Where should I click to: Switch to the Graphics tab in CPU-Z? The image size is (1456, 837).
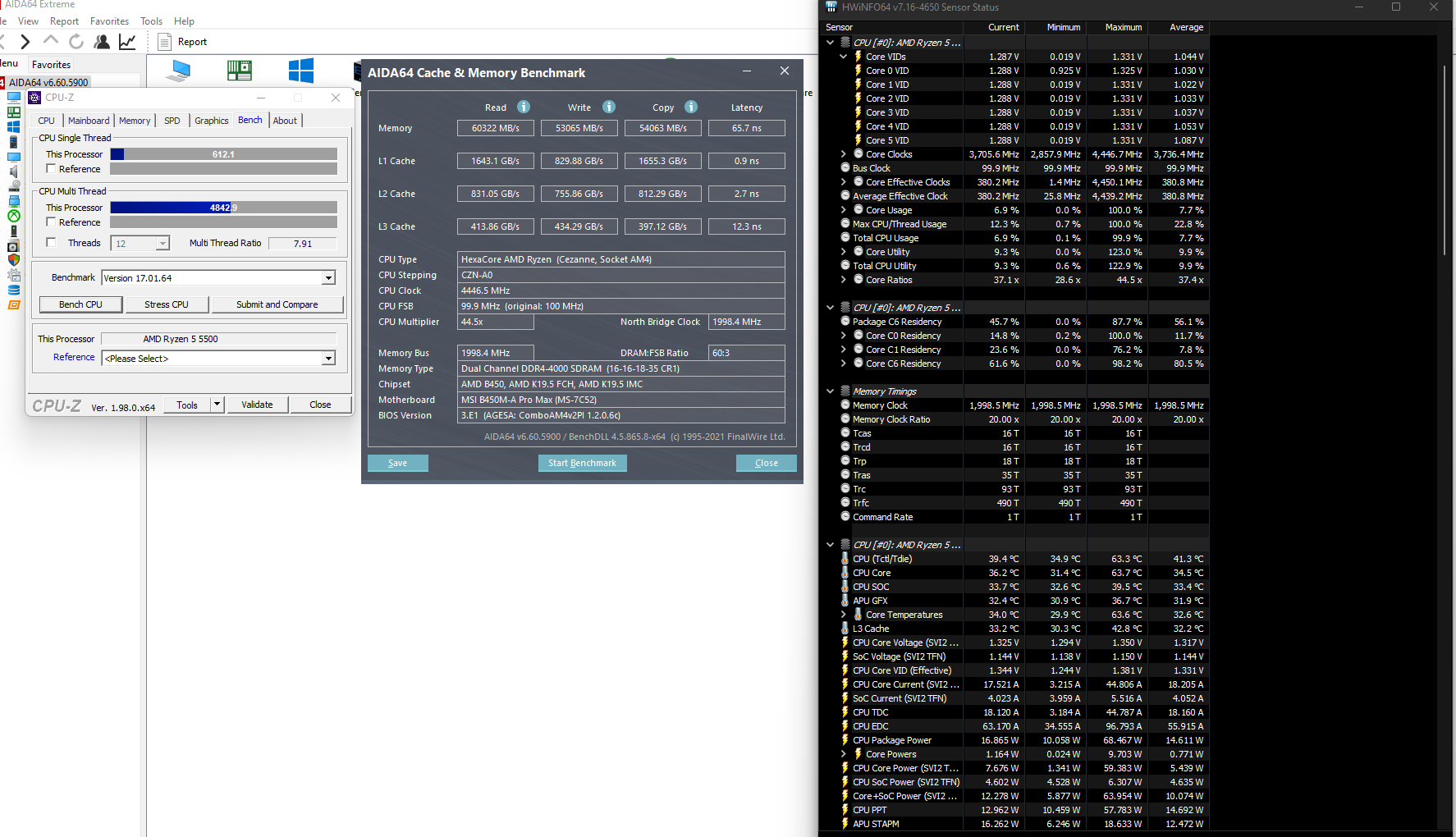tap(211, 121)
